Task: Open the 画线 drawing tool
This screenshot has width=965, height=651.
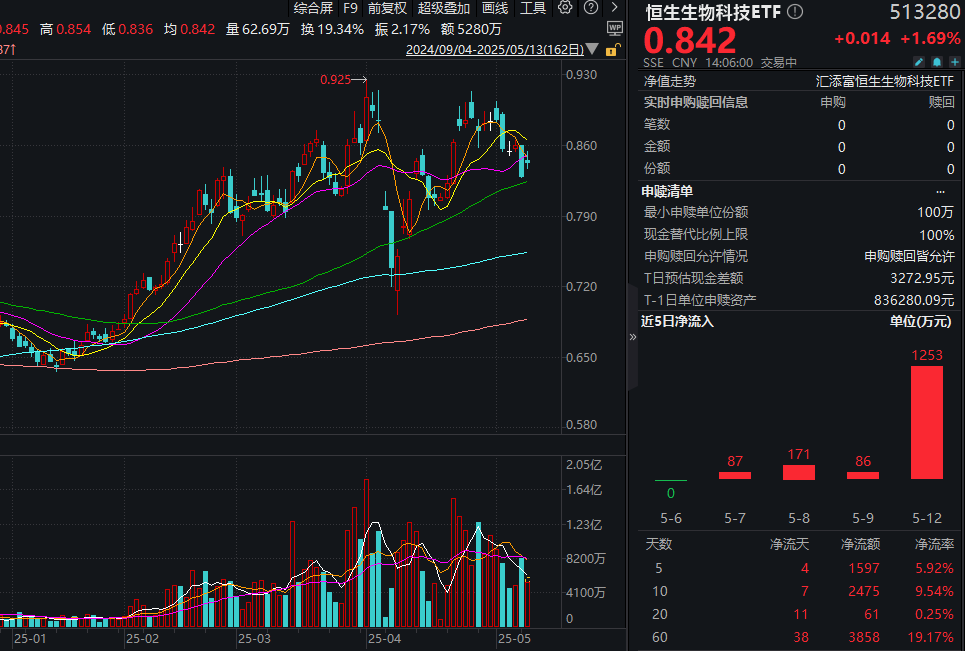Action: tap(494, 8)
